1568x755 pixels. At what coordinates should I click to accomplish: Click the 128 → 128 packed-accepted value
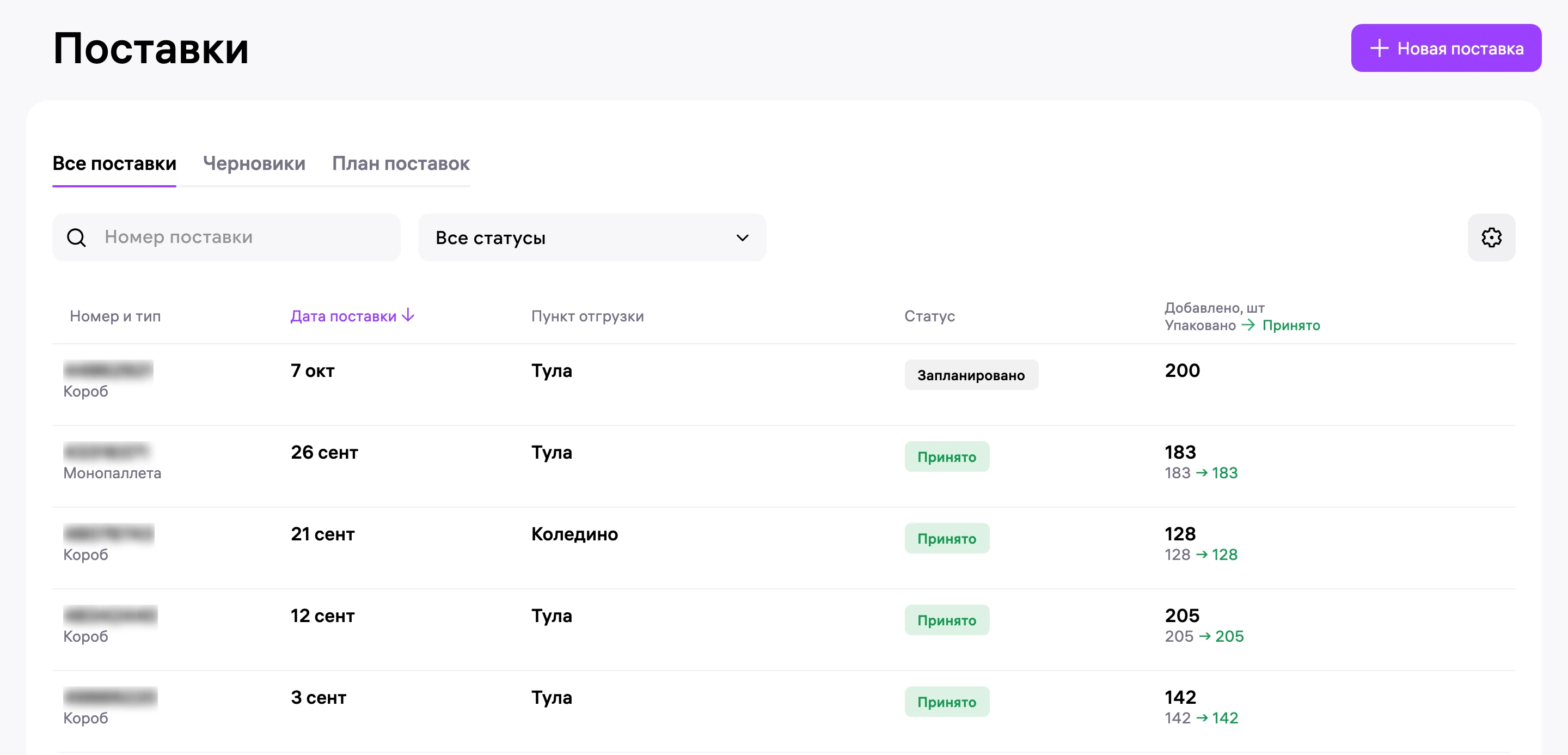[1201, 555]
